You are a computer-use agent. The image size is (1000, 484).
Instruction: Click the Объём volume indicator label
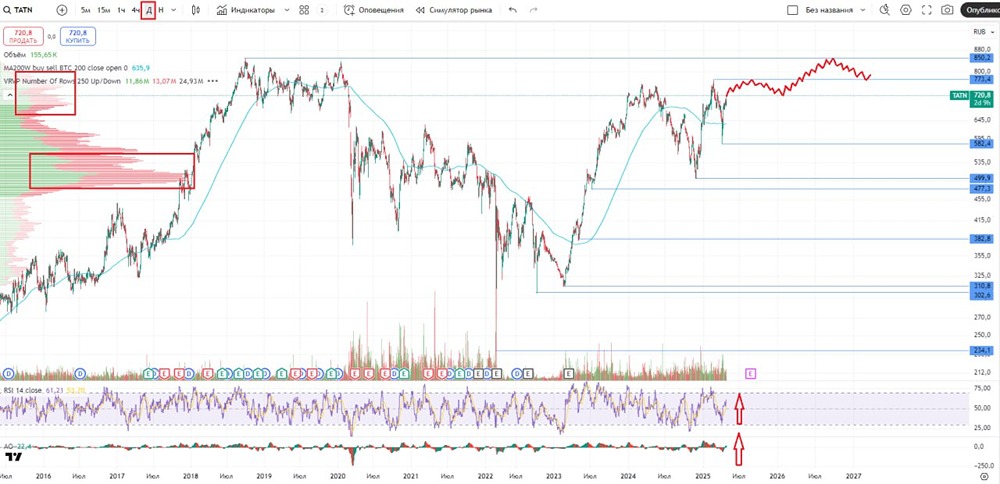point(15,55)
